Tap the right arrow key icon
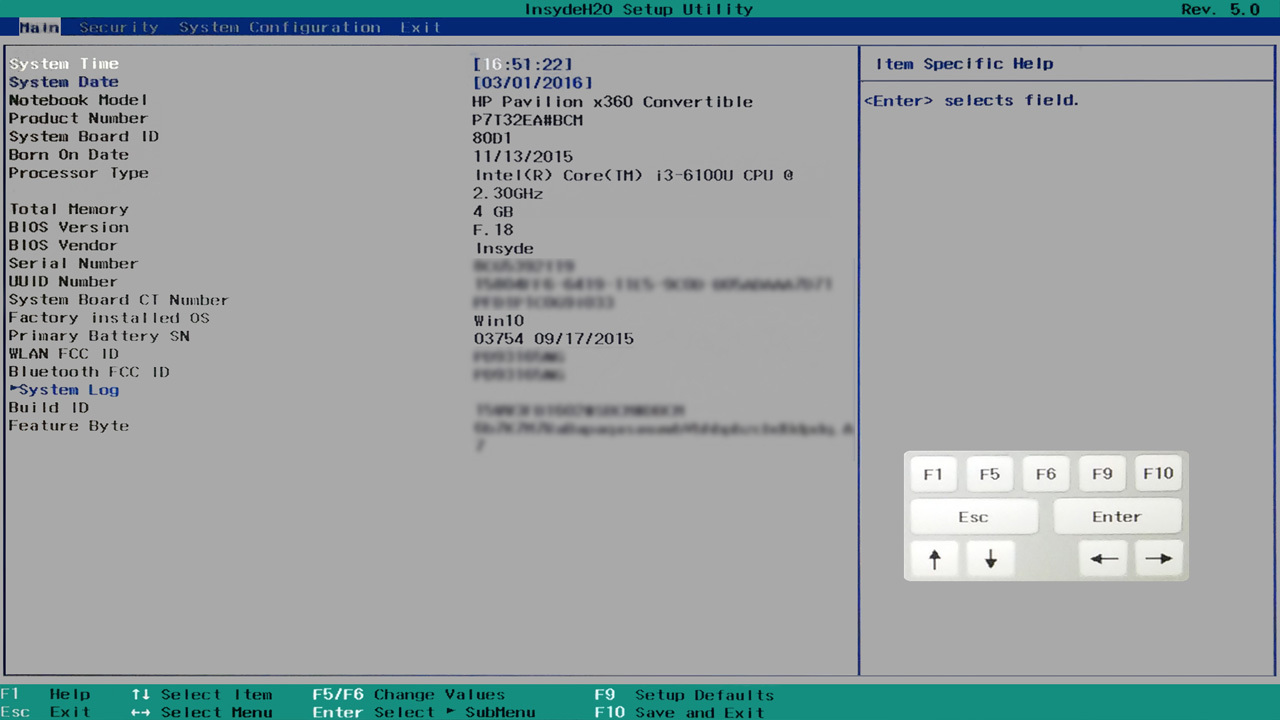The height and width of the screenshot is (720, 1280). 1158,559
